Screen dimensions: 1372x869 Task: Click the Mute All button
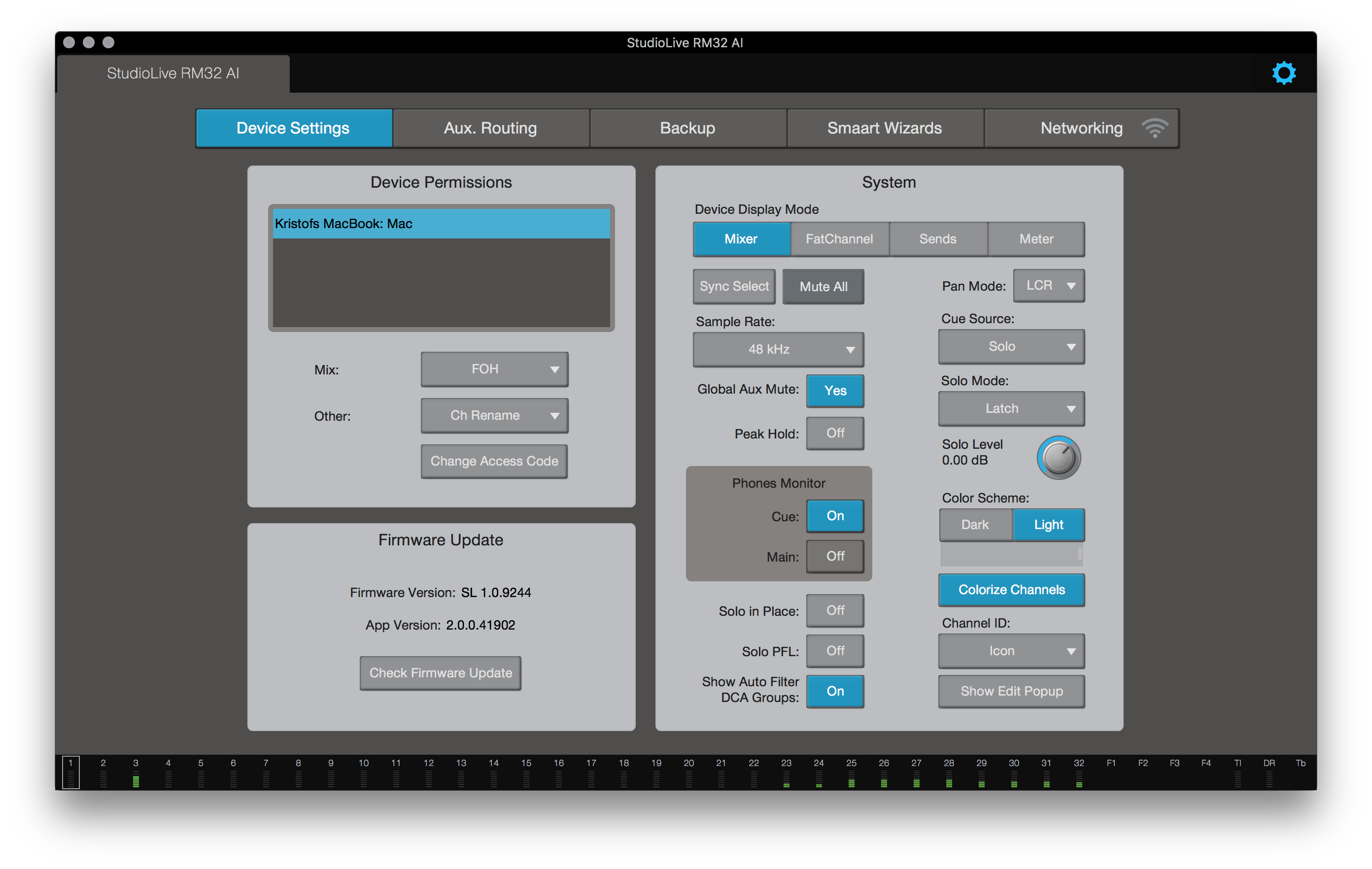pos(823,286)
